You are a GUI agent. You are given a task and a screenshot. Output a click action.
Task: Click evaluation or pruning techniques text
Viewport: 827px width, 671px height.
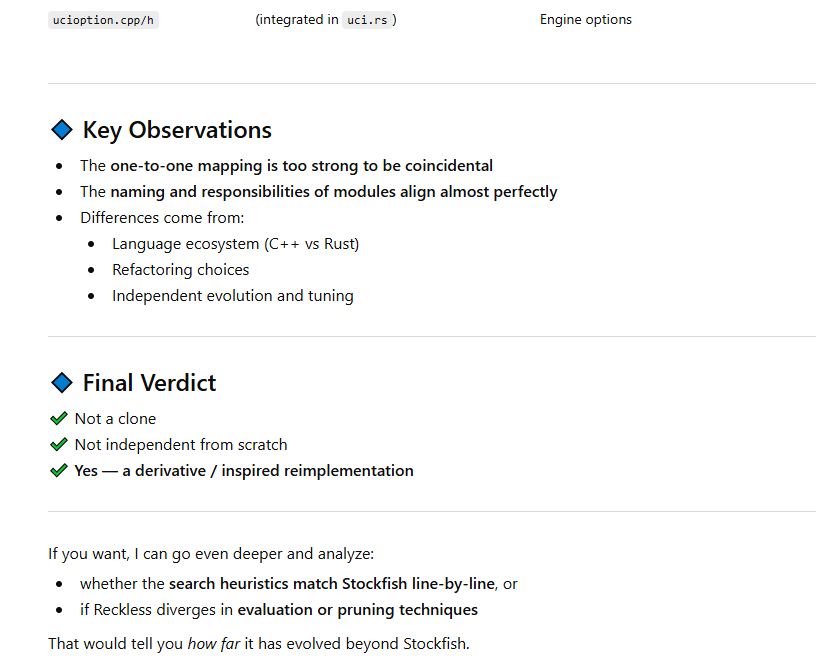click(358, 610)
